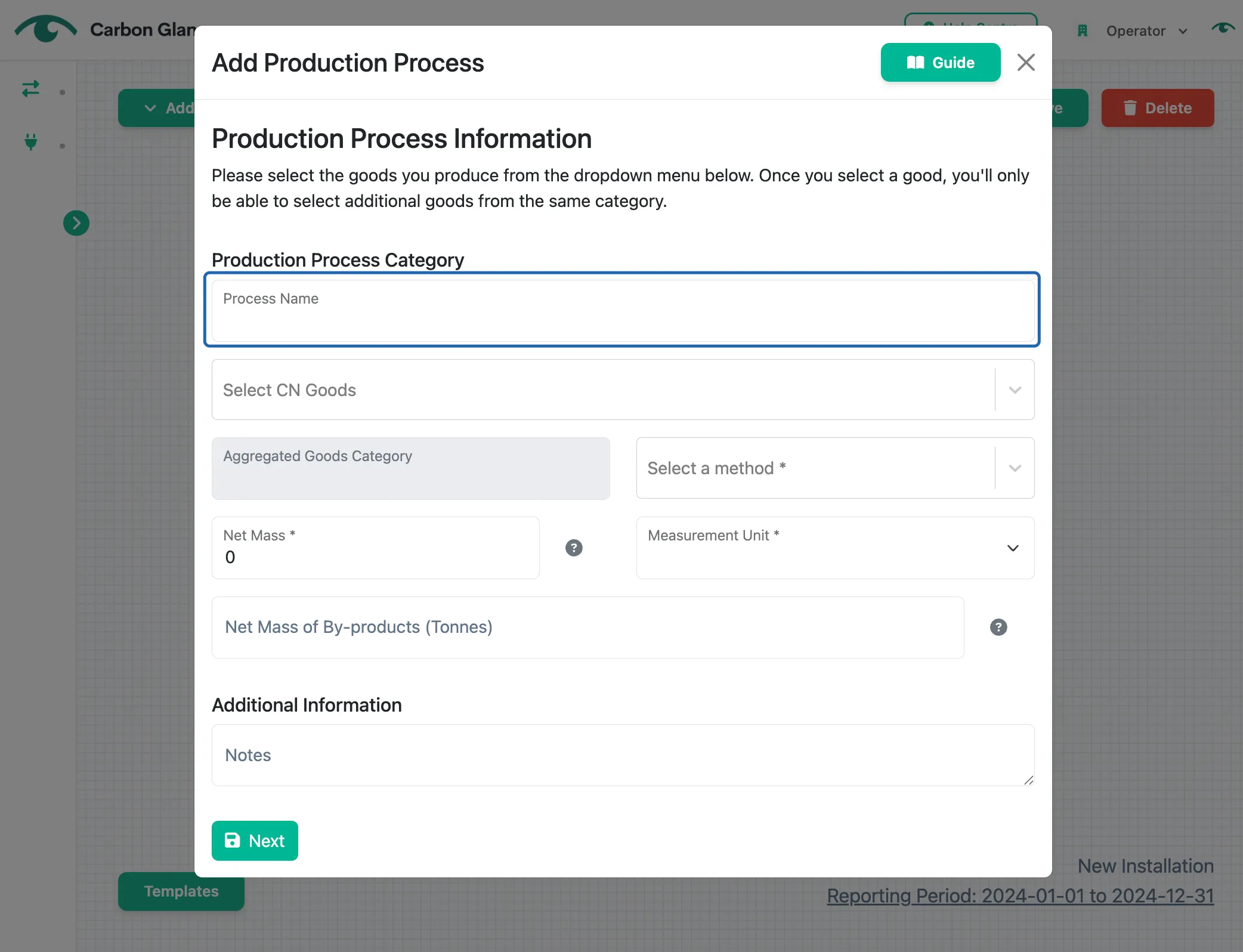Click the Next button
The image size is (1243, 952).
[255, 840]
